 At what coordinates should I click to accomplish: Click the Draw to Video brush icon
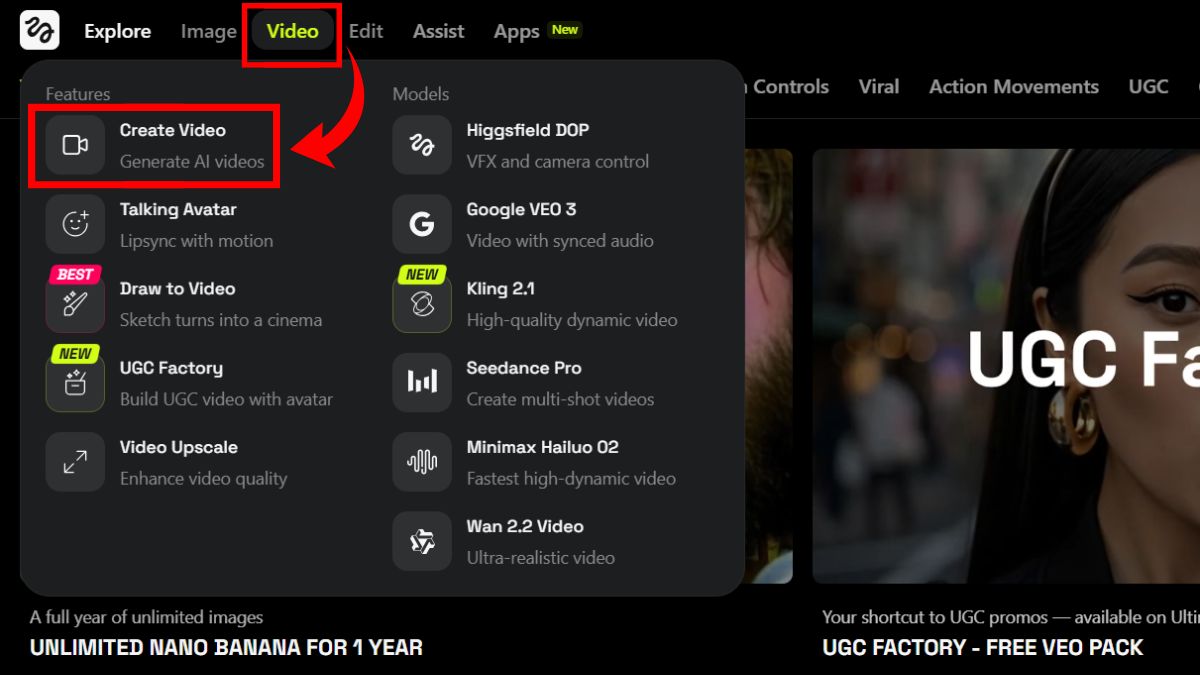(75, 303)
